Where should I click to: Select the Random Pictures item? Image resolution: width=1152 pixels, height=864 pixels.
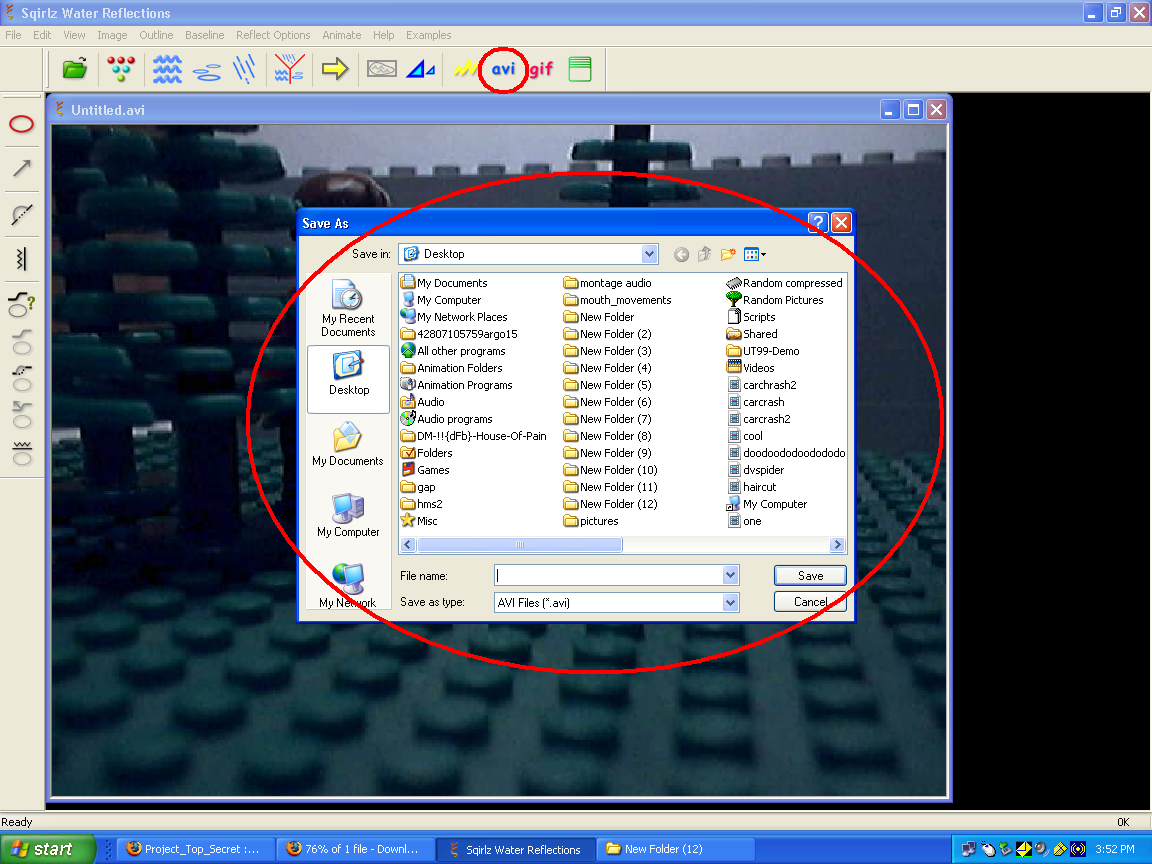point(774,300)
